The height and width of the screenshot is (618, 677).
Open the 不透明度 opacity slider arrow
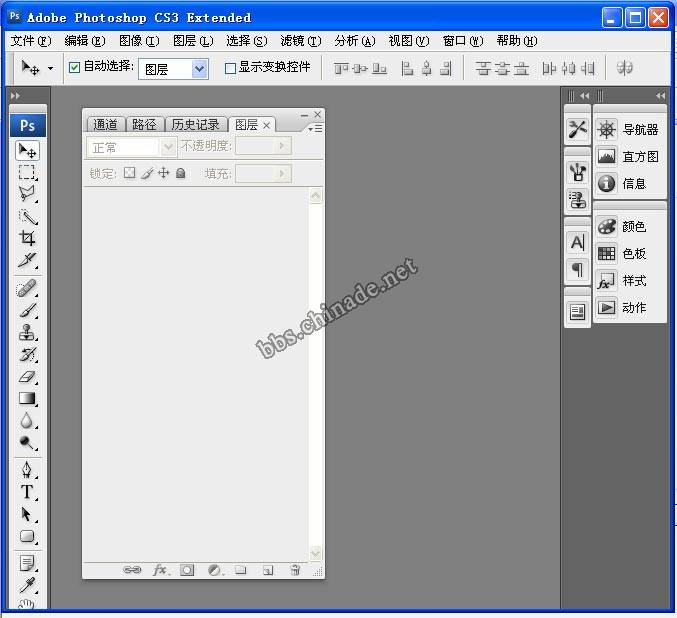(282, 146)
